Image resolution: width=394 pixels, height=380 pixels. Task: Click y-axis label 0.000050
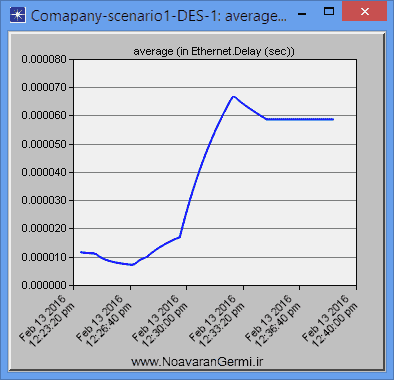tap(44, 144)
